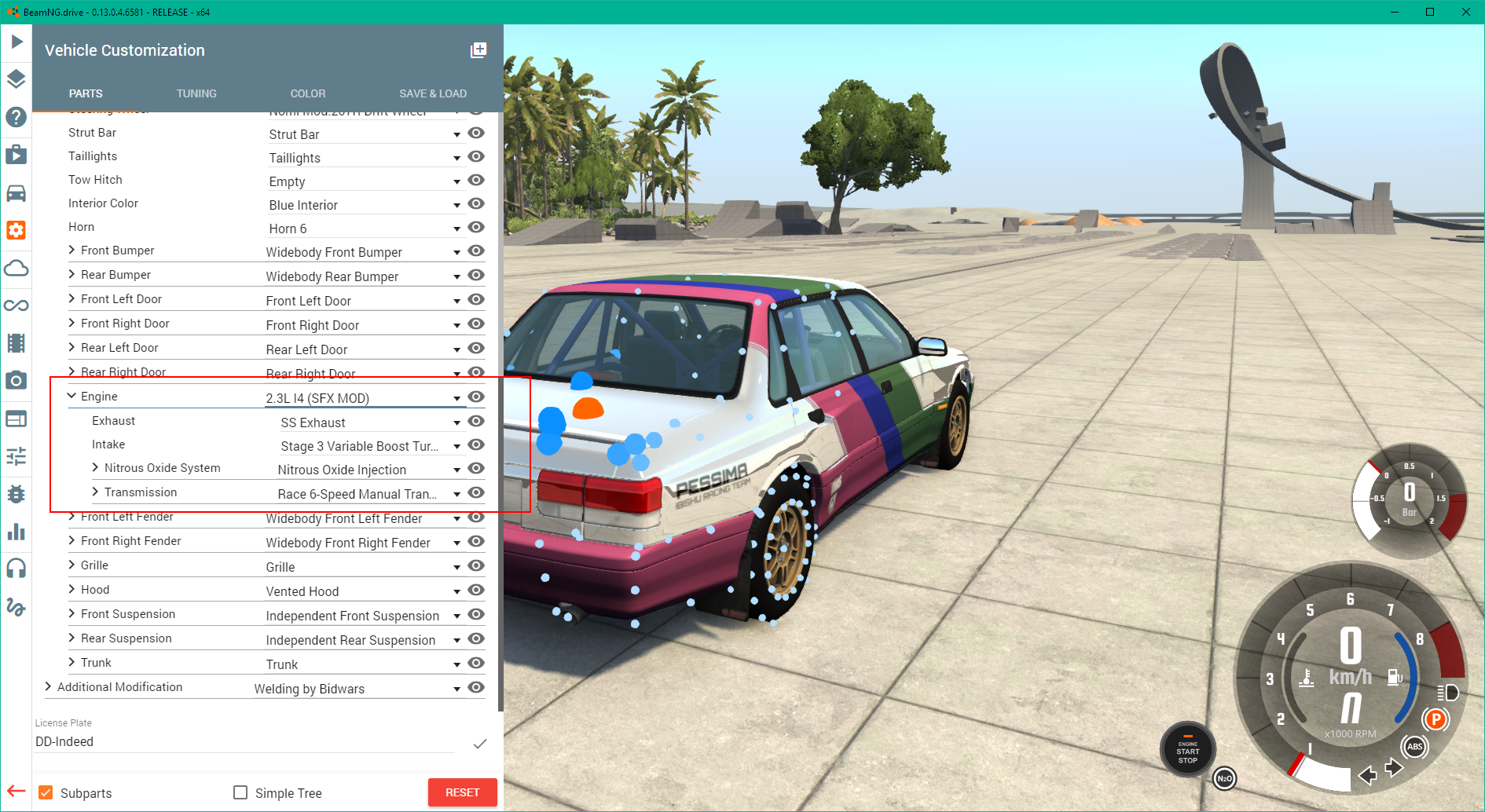Click the Engine Start Stop button
1485x812 pixels.
coord(1187,750)
